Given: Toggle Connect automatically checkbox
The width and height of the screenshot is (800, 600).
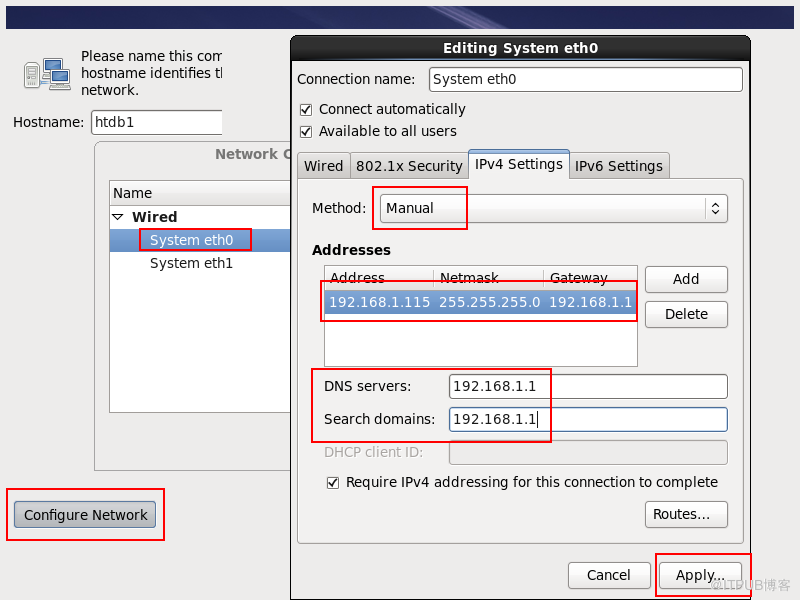Looking at the screenshot, I should click(x=306, y=109).
